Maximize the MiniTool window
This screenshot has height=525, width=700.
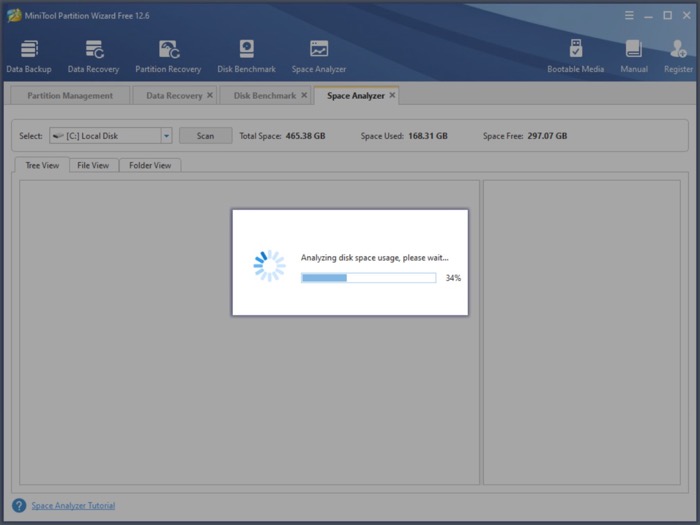point(667,16)
